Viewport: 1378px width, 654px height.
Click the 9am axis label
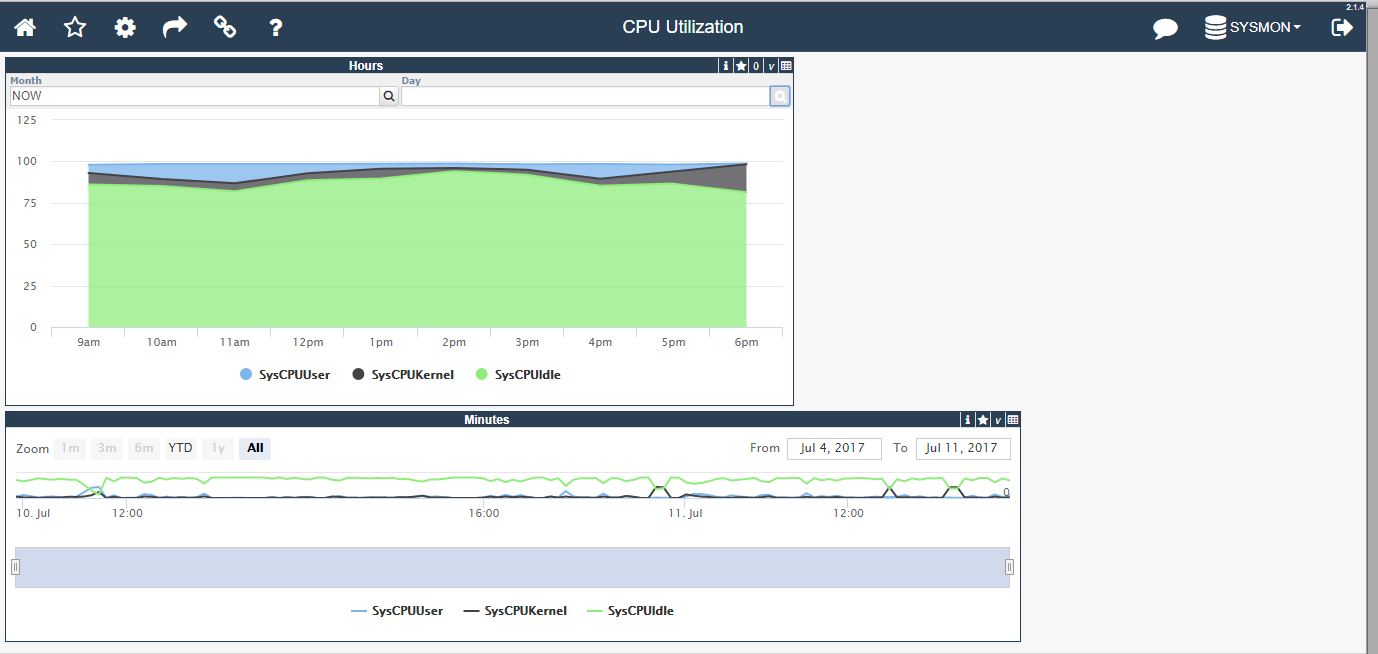coord(88,342)
